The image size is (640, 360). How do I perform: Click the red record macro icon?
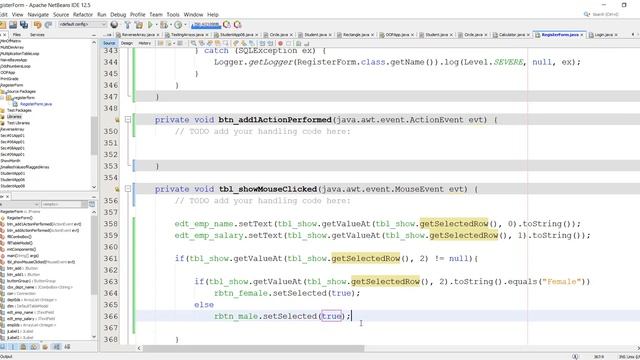click(280, 43)
